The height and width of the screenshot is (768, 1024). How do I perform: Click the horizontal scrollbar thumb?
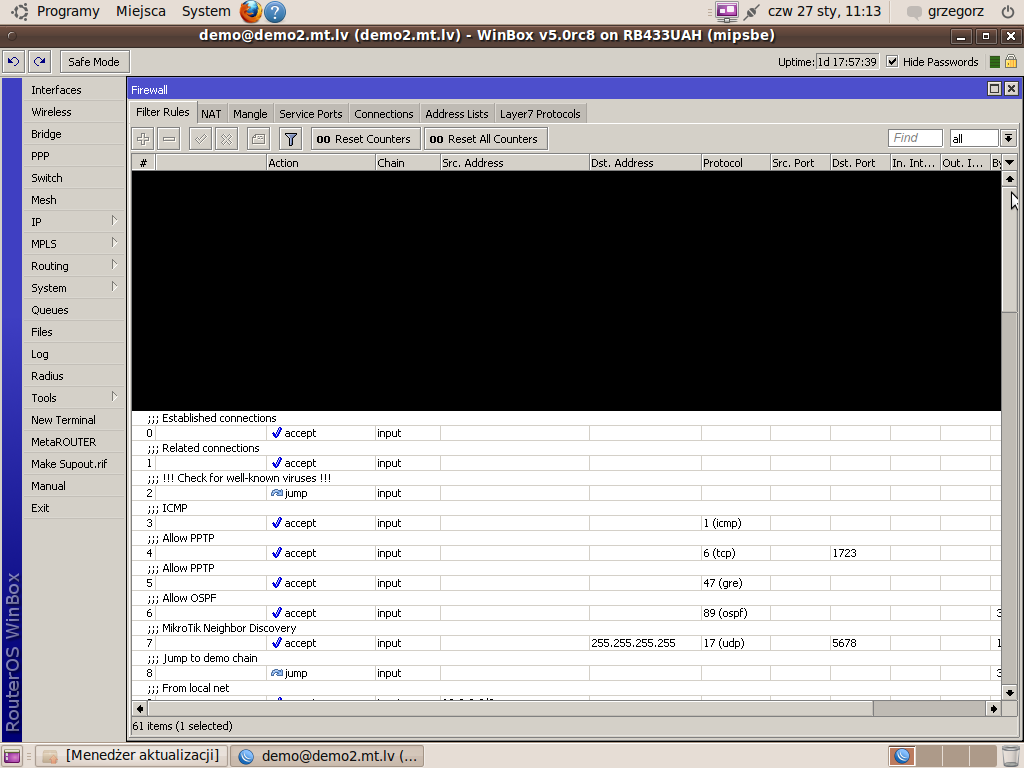click(x=511, y=709)
